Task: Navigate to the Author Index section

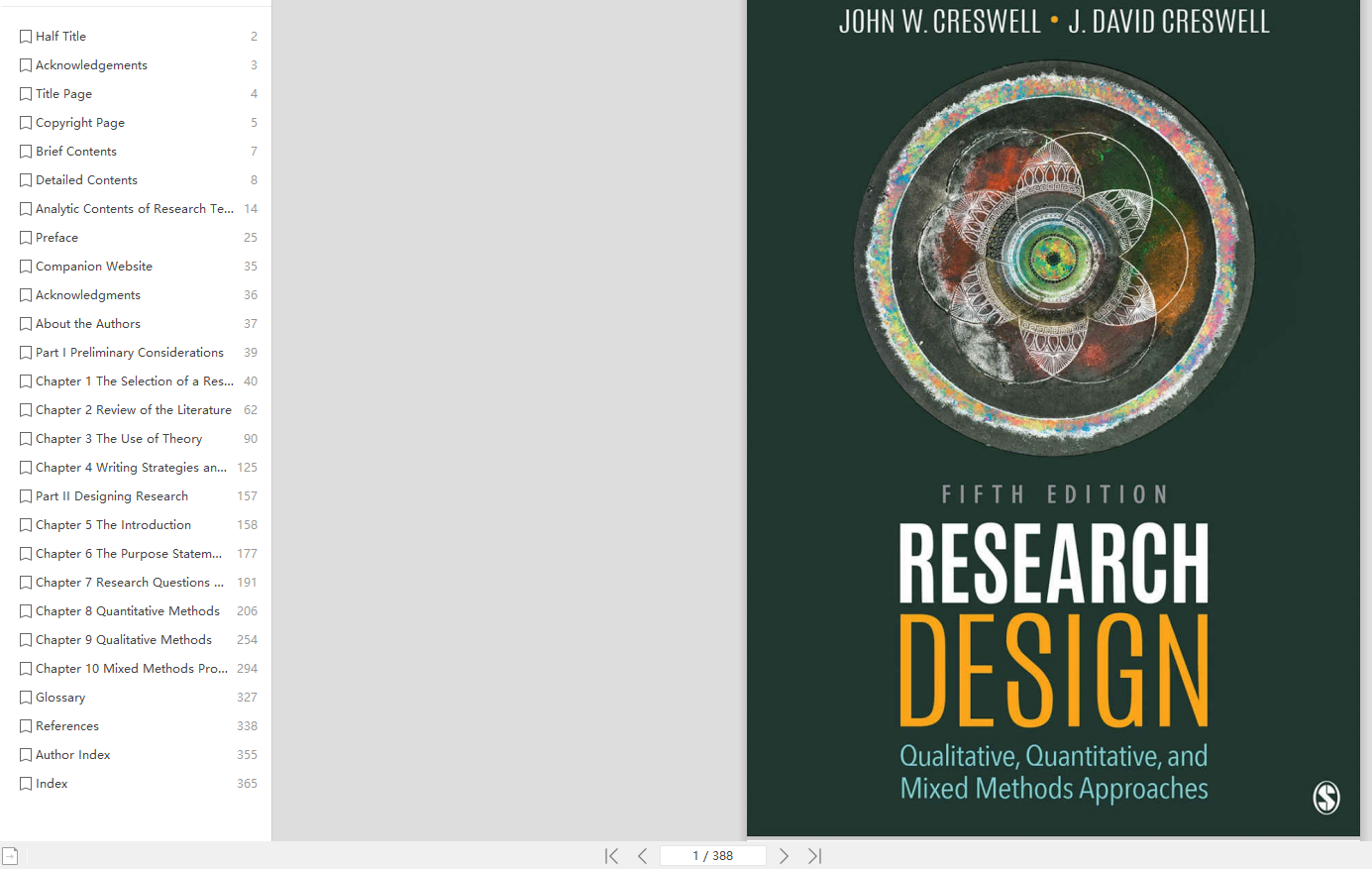Action: (73, 754)
